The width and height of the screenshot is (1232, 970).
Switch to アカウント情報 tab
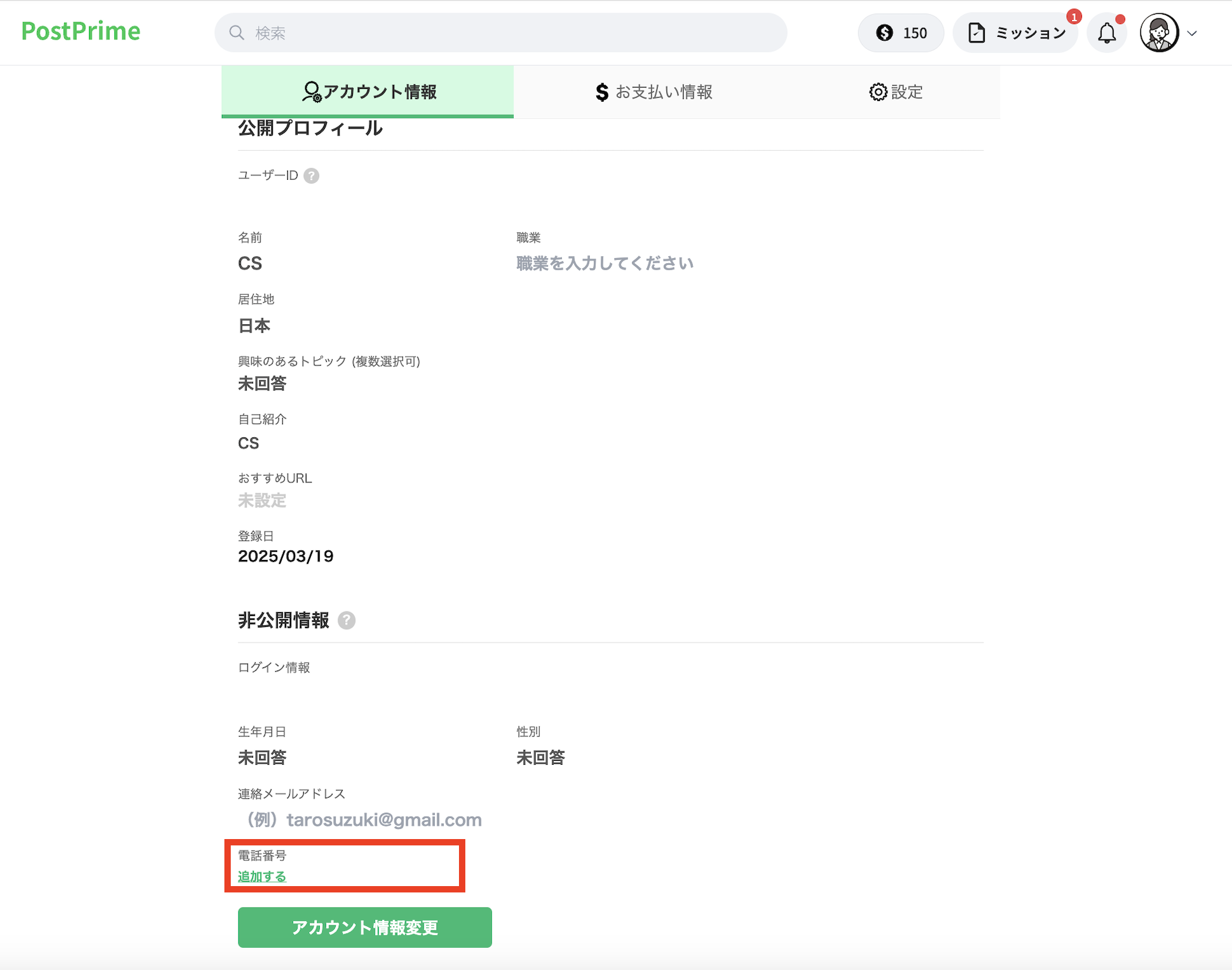click(367, 92)
